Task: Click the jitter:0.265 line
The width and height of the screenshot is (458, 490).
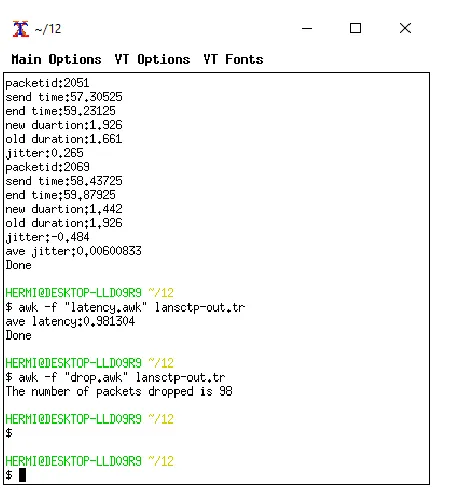Action: (x=45, y=153)
